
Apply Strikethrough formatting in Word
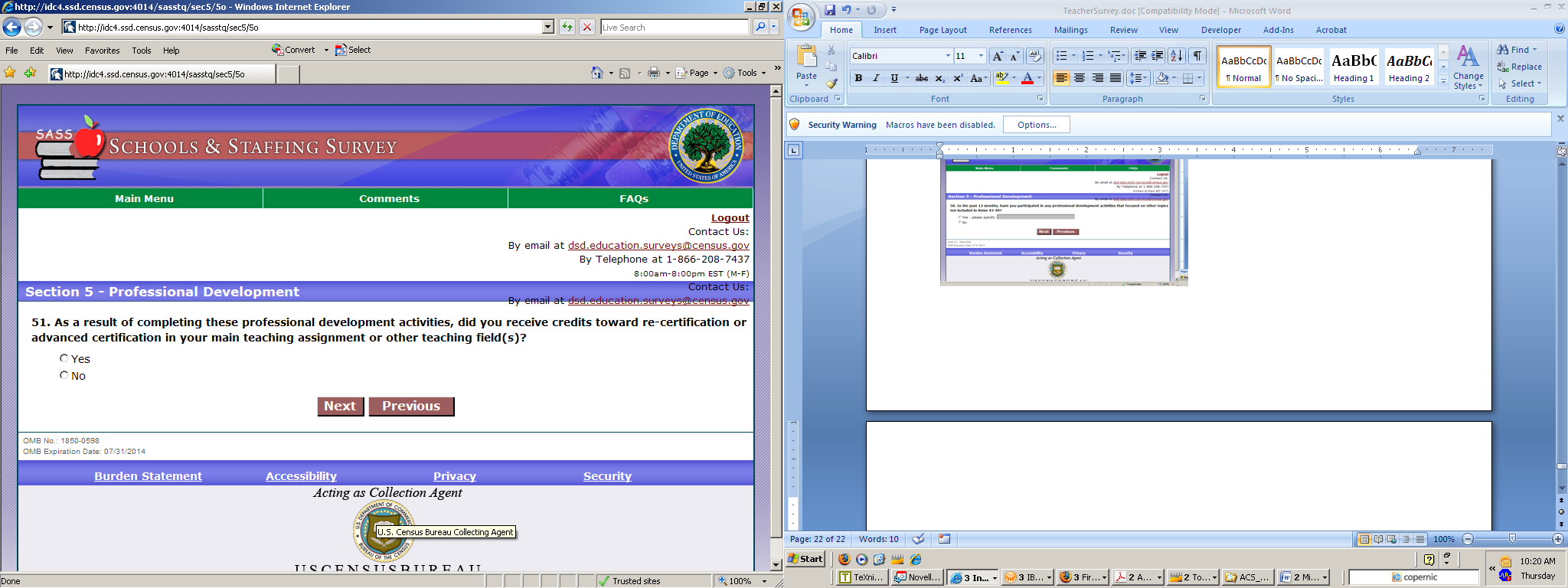922,78
